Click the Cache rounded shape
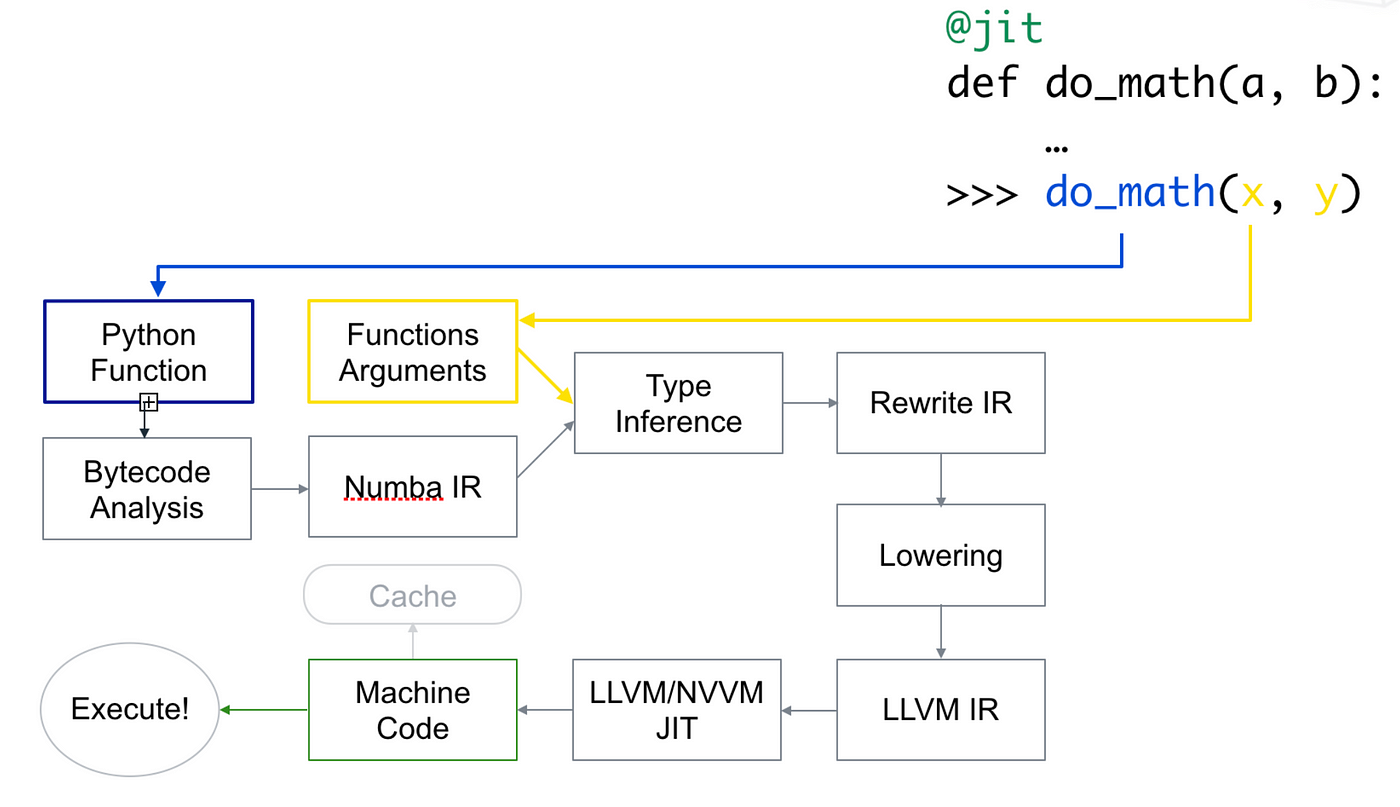 (x=412, y=594)
